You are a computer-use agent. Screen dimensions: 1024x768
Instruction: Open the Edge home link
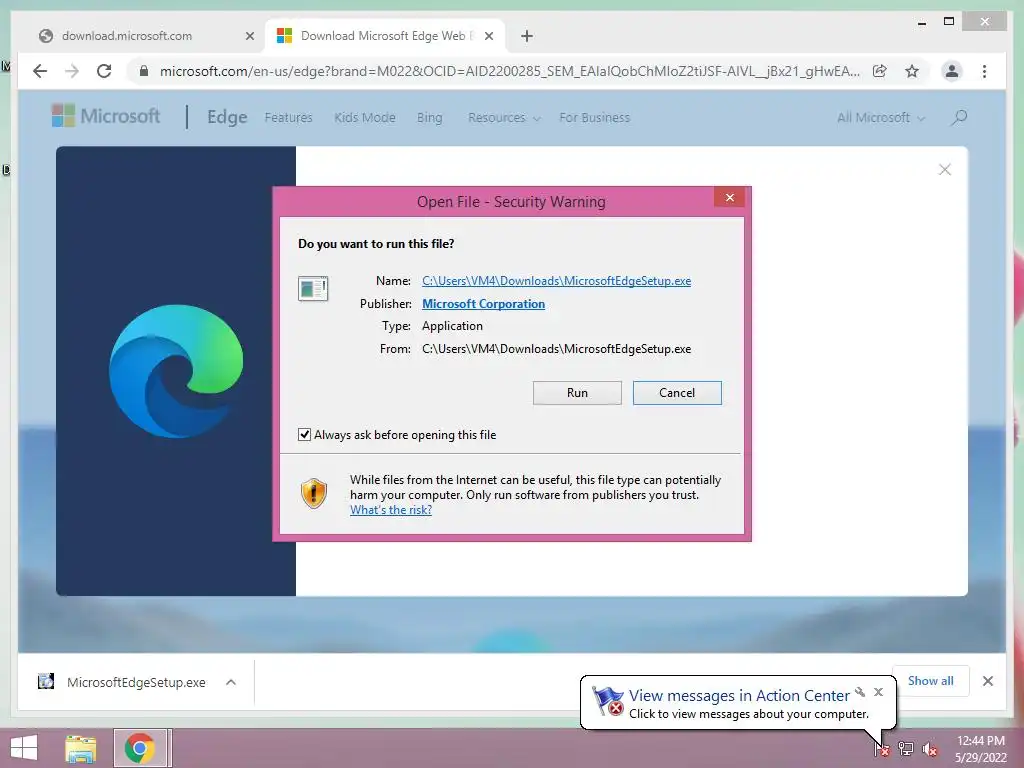(x=227, y=118)
